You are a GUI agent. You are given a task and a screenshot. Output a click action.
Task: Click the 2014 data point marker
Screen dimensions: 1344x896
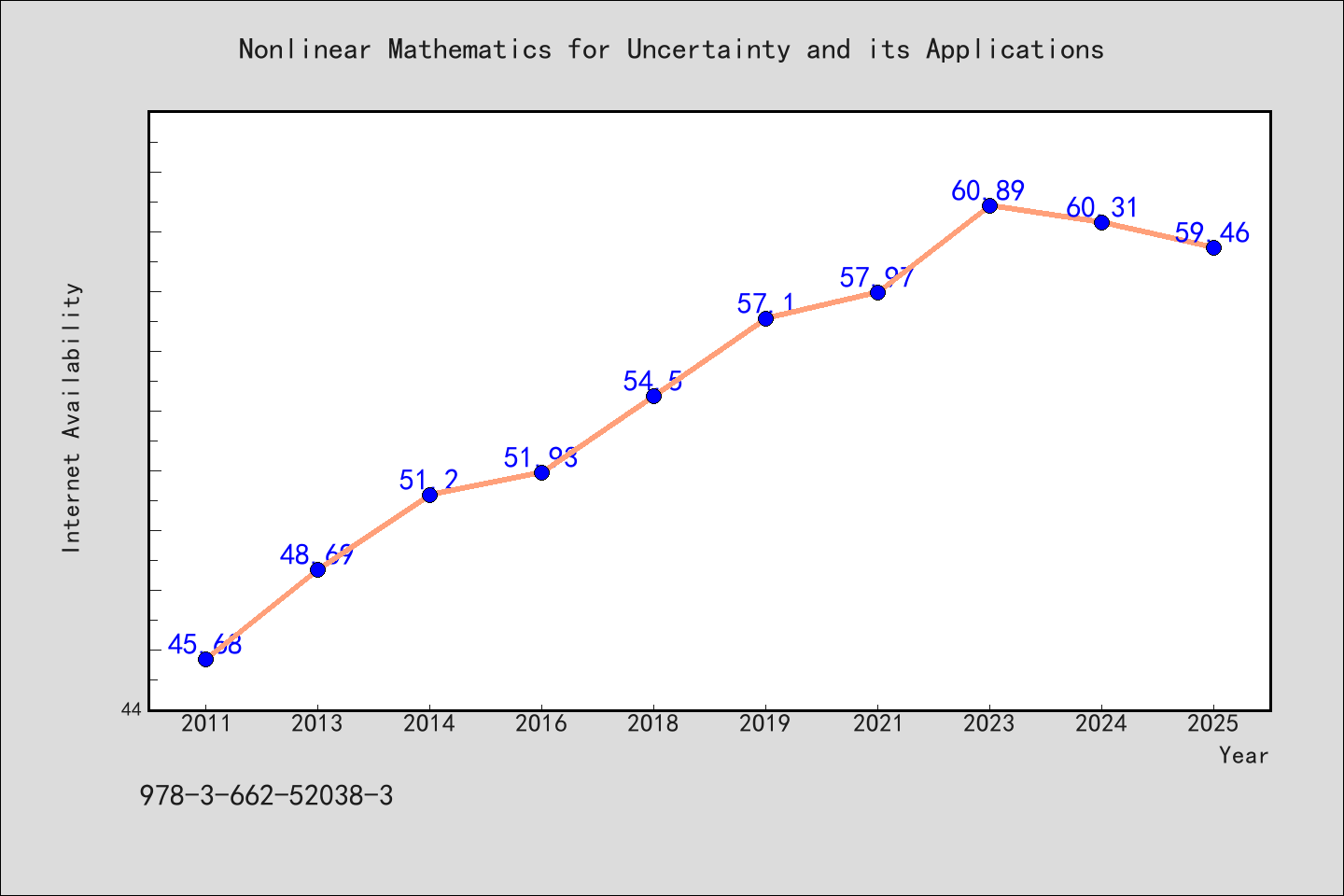pos(429,495)
